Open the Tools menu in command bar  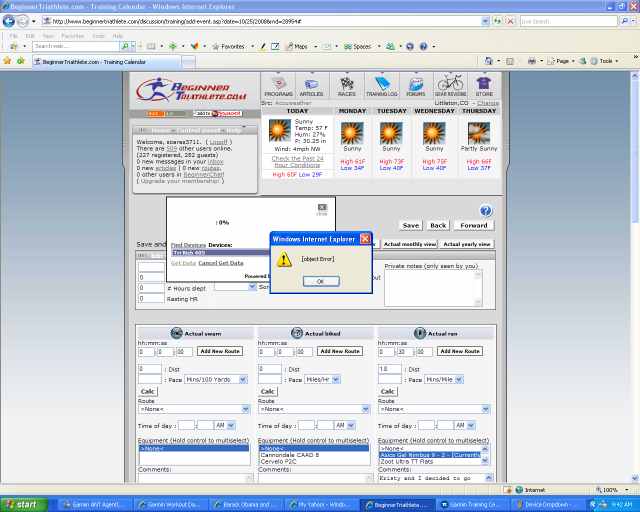point(605,61)
